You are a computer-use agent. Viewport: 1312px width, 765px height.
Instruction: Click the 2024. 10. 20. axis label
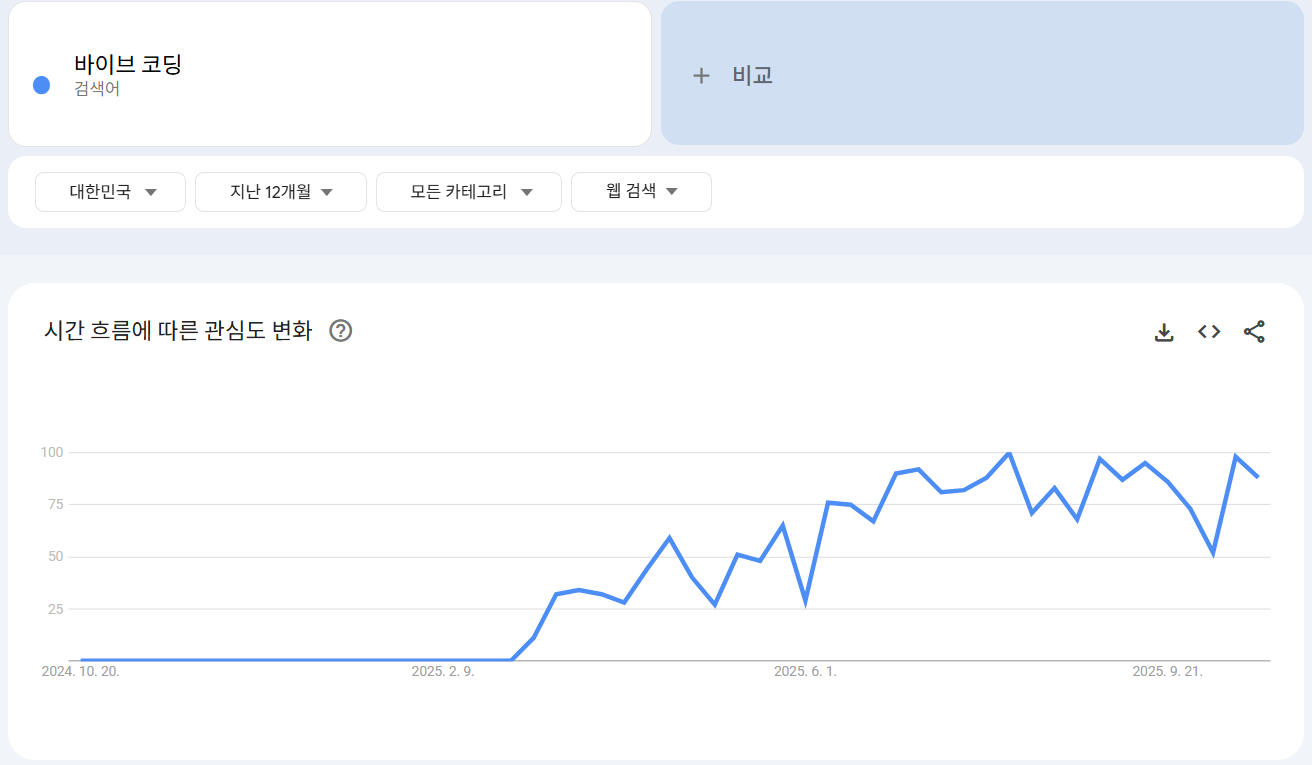(x=80, y=672)
